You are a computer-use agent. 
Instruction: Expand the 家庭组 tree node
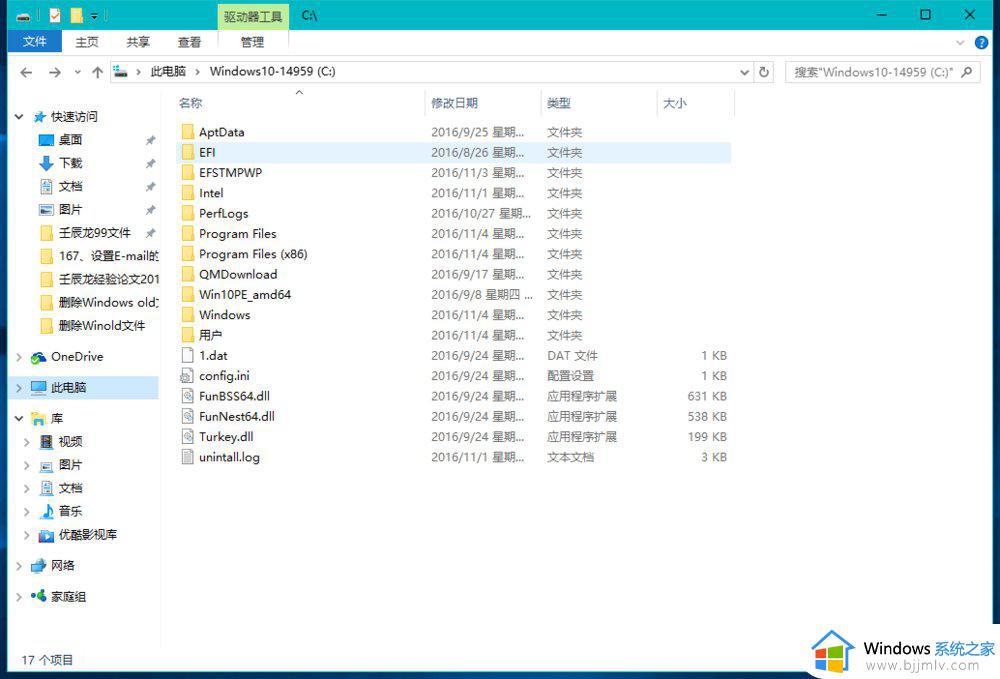coord(19,597)
